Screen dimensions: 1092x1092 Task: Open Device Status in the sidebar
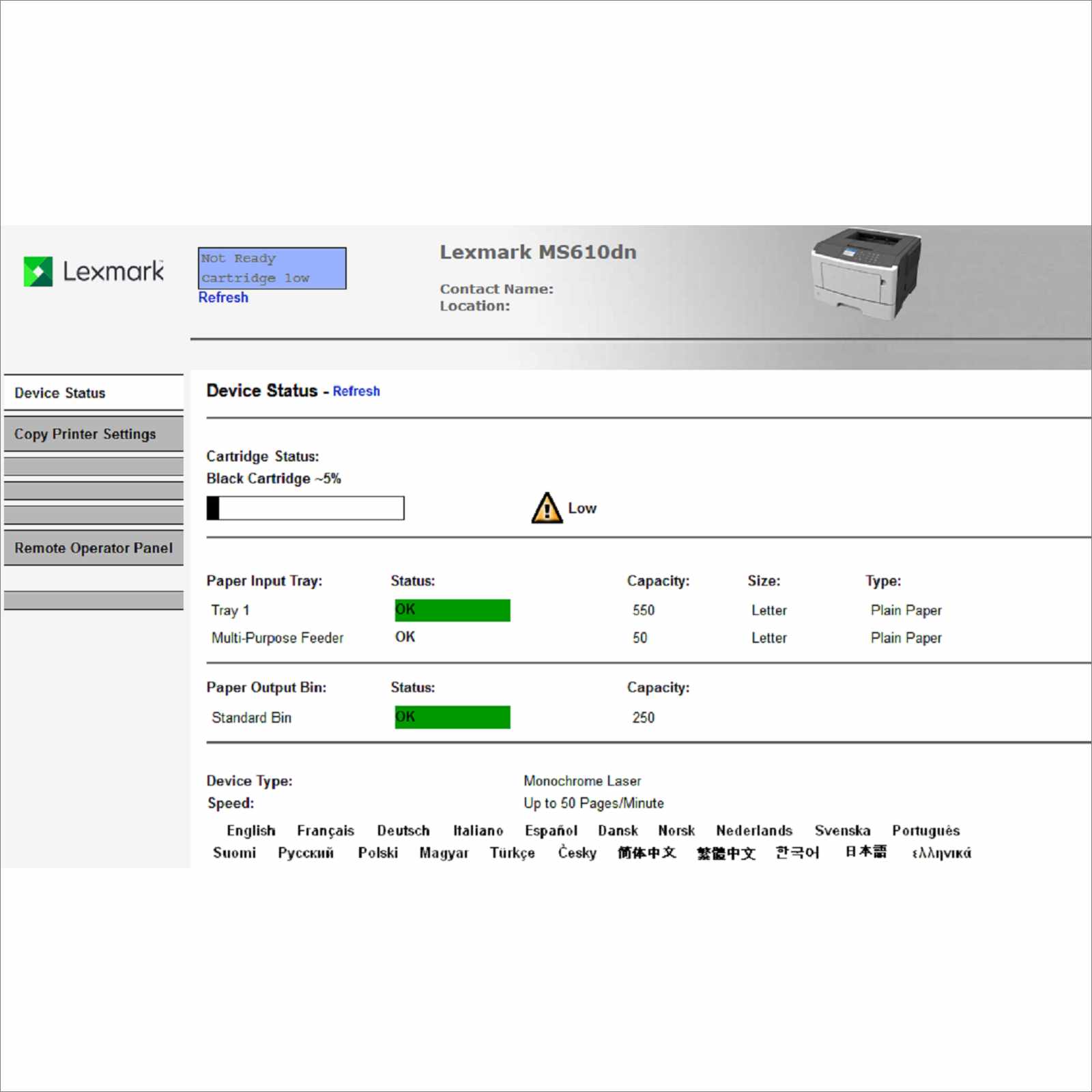coord(94,393)
